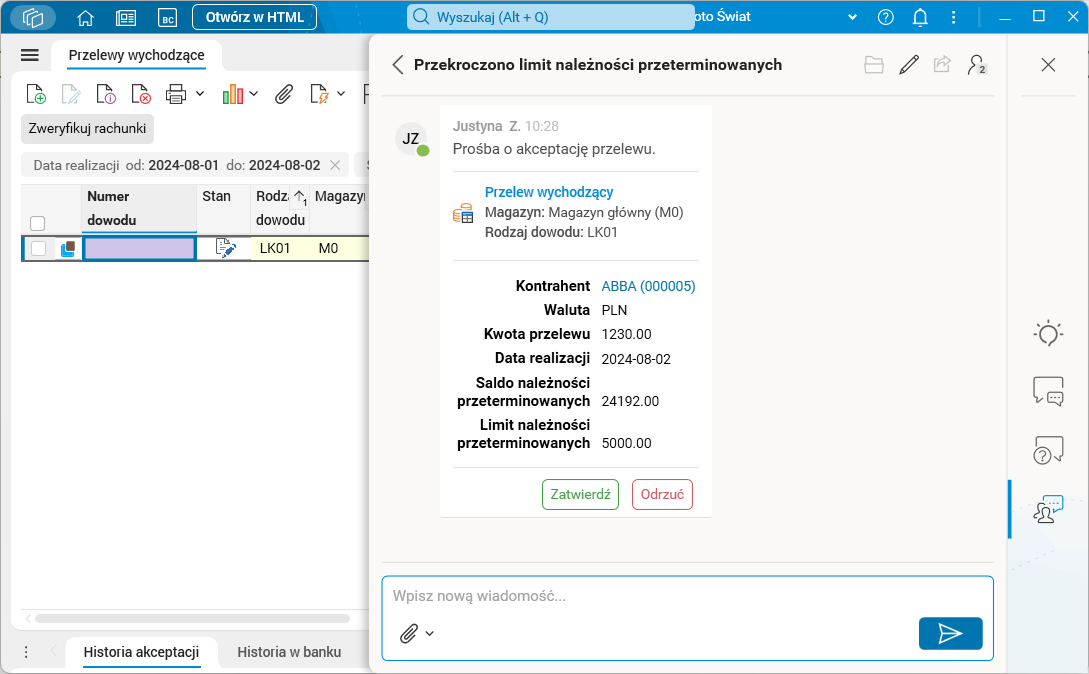The height and width of the screenshot is (674, 1089).
Task: Open the help question mark icon
Action: [x=886, y=17]
